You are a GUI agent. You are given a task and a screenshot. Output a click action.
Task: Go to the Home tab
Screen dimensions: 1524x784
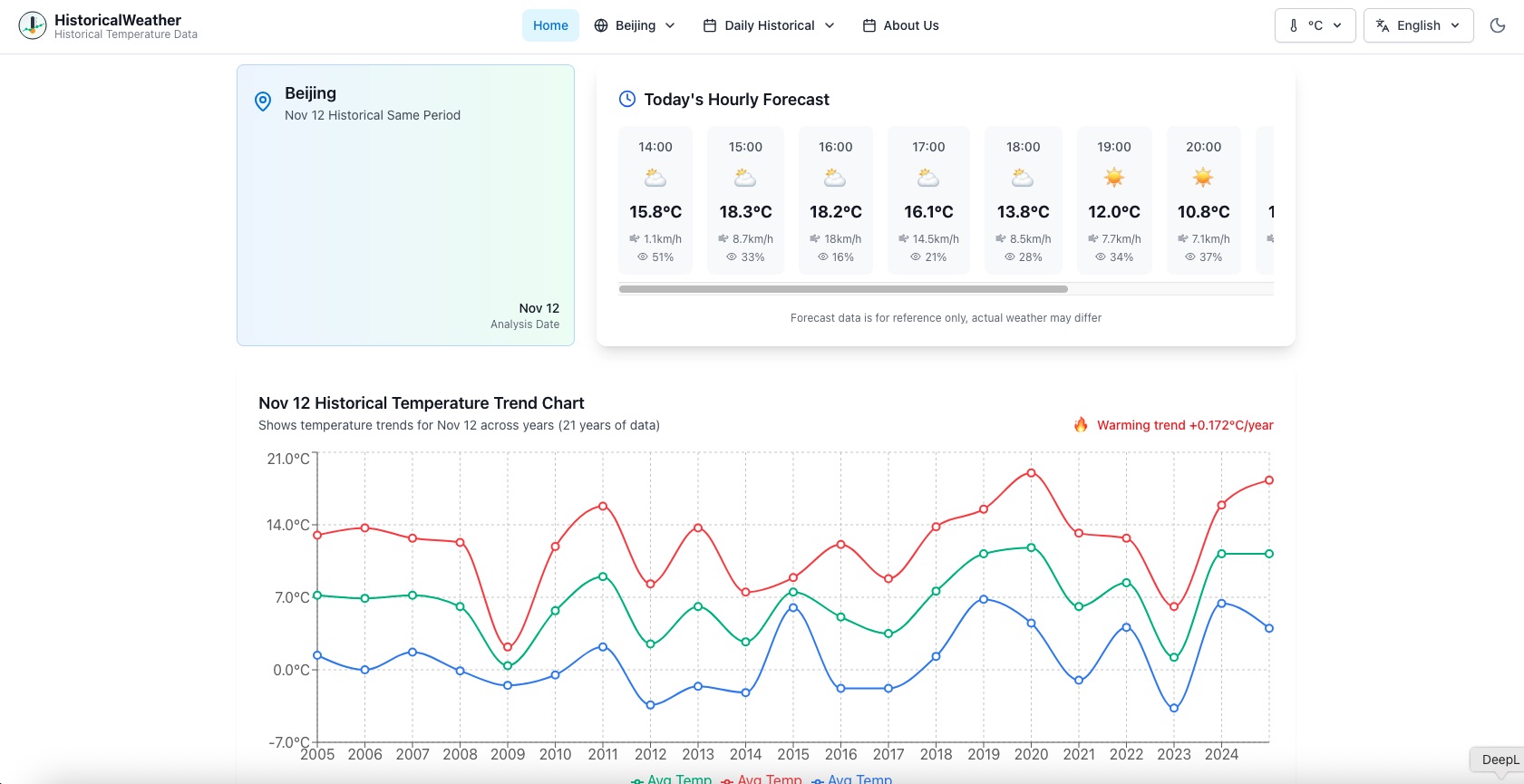click(x=550, y=25)
